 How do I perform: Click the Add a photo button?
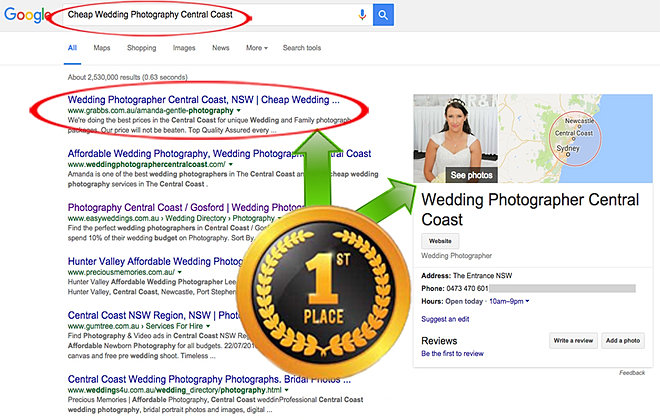click(623, 340)
